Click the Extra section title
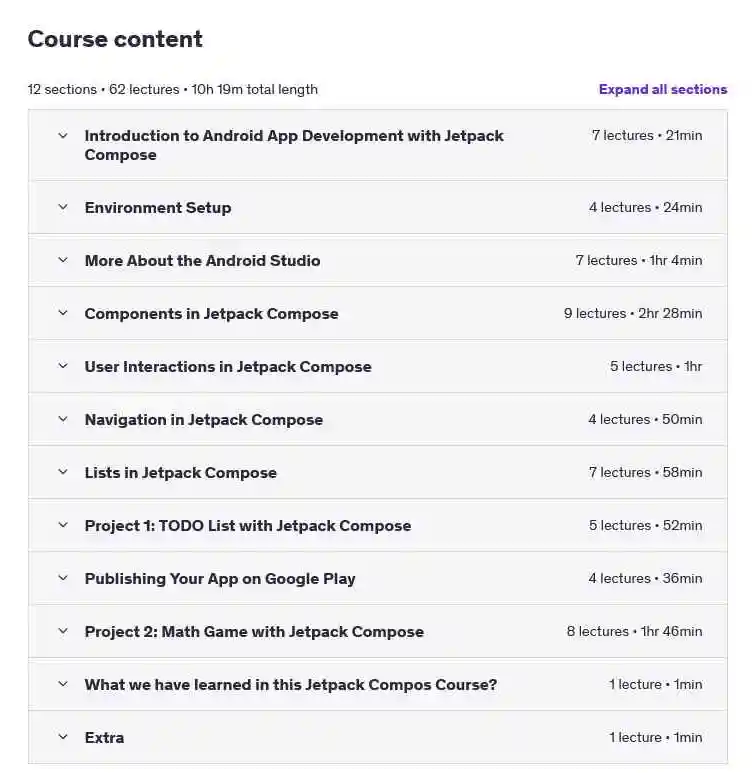 (104, 738)
